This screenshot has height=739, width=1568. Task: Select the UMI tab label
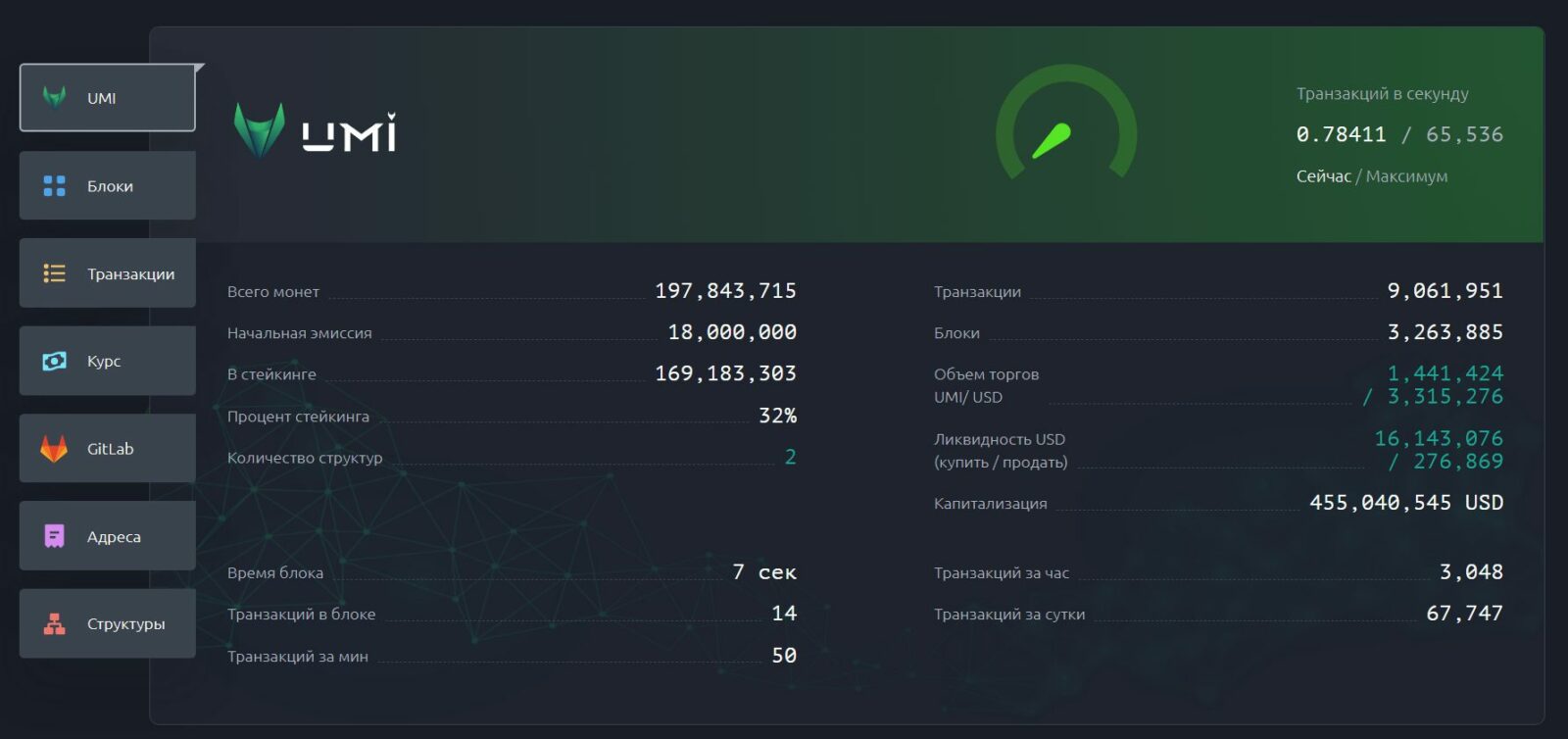pos(101,98)
